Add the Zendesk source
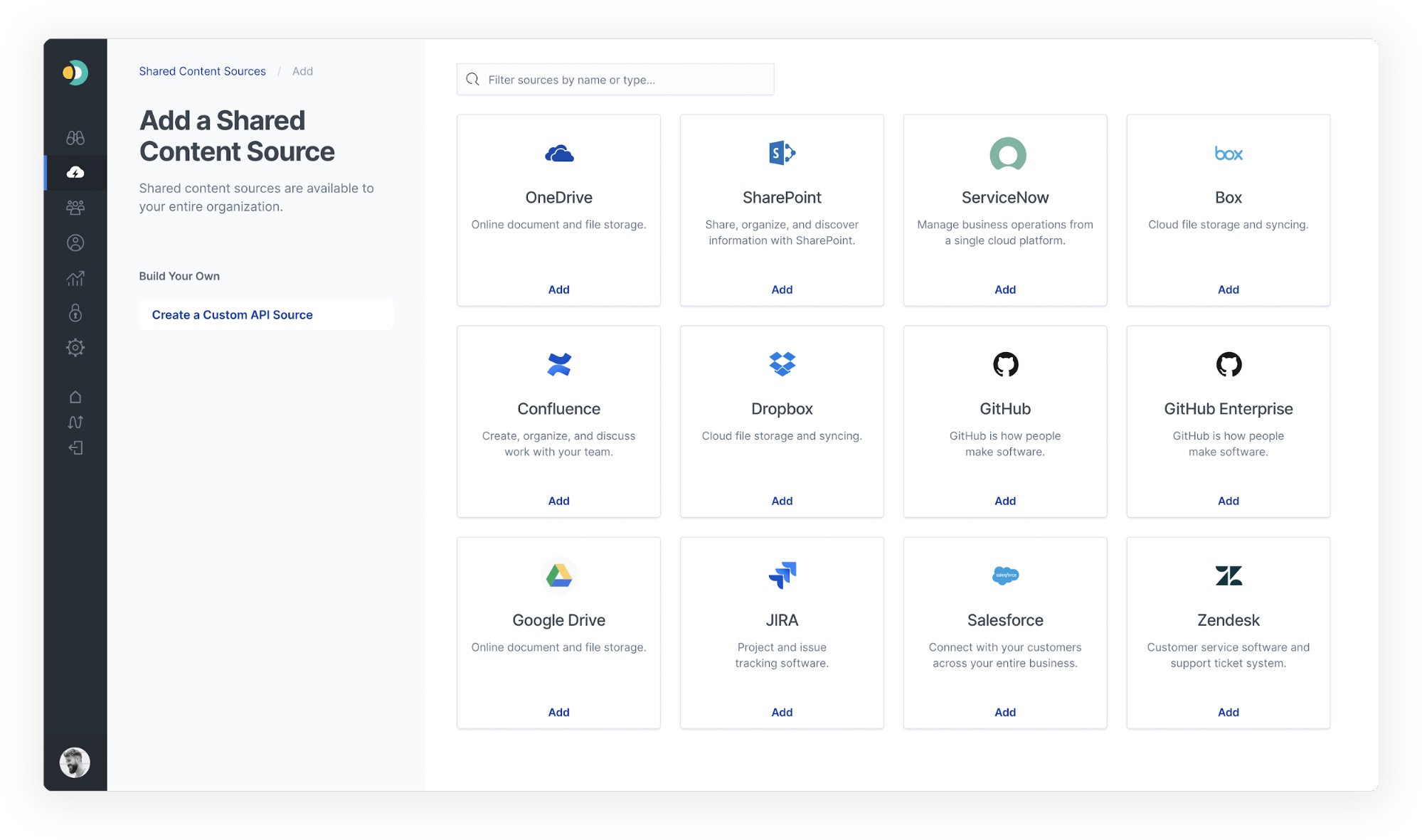Viewport: 1422px width, 840px height. pos(1229,712)
